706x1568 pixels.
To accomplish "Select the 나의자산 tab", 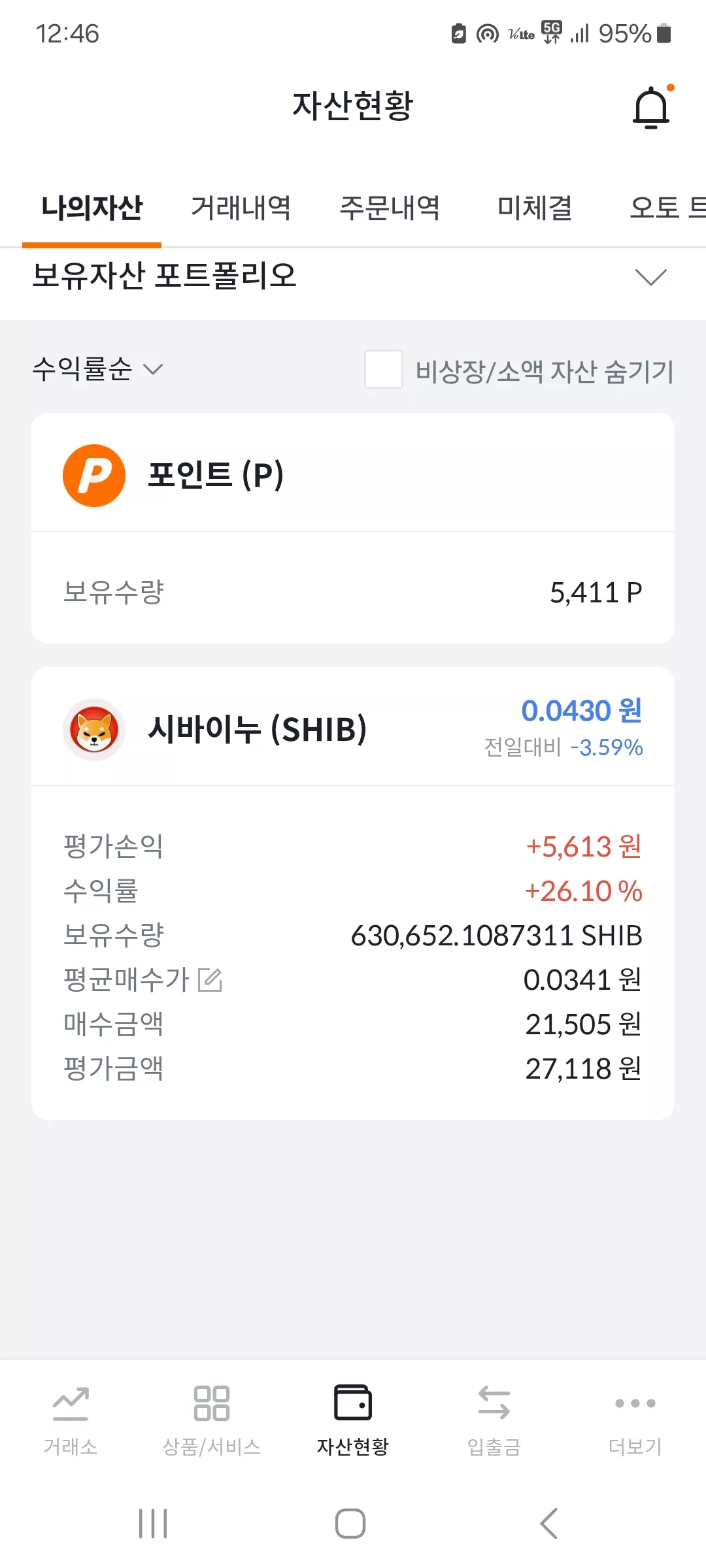I will click(x=92, y=208).
